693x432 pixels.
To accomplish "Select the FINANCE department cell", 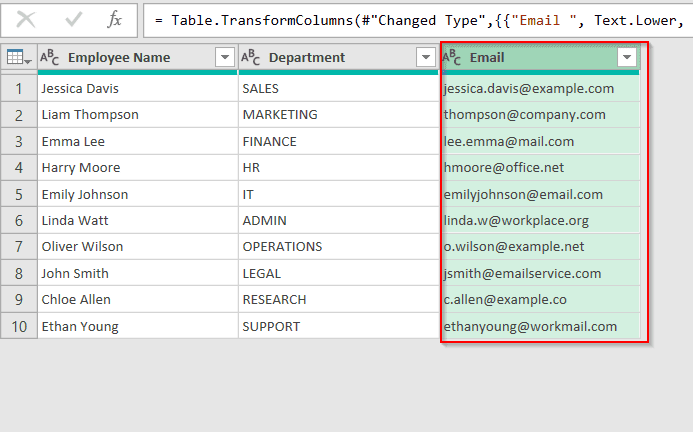I will tap(339, 141).
